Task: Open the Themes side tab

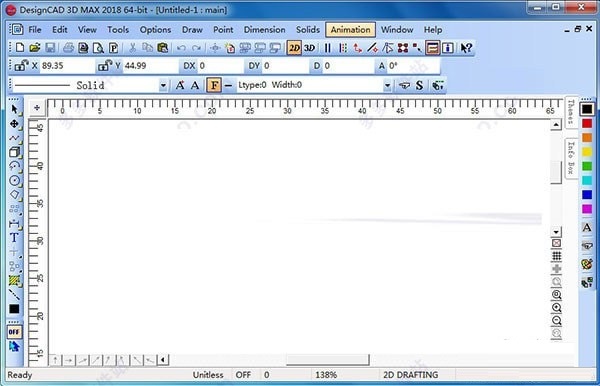Action: (x=571, y=112)
